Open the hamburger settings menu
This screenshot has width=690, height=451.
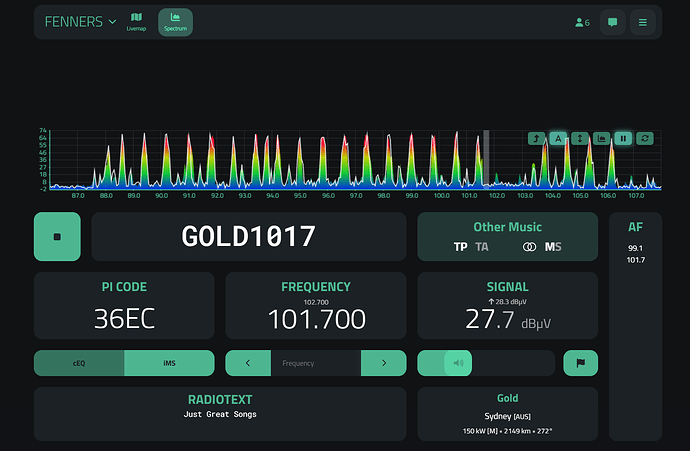pyautogui.click(x=642, y=22)
